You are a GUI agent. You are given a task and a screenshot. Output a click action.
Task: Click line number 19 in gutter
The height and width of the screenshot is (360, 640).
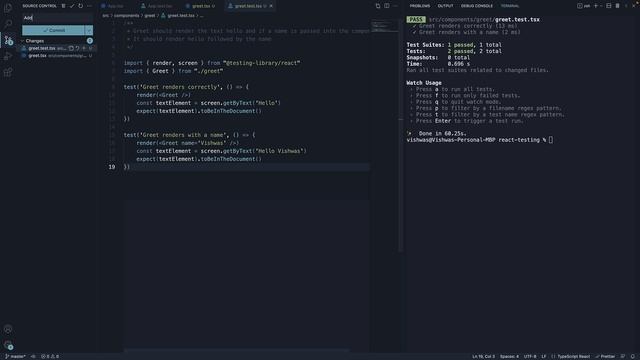pyautogui.click(x=112, y=167)
